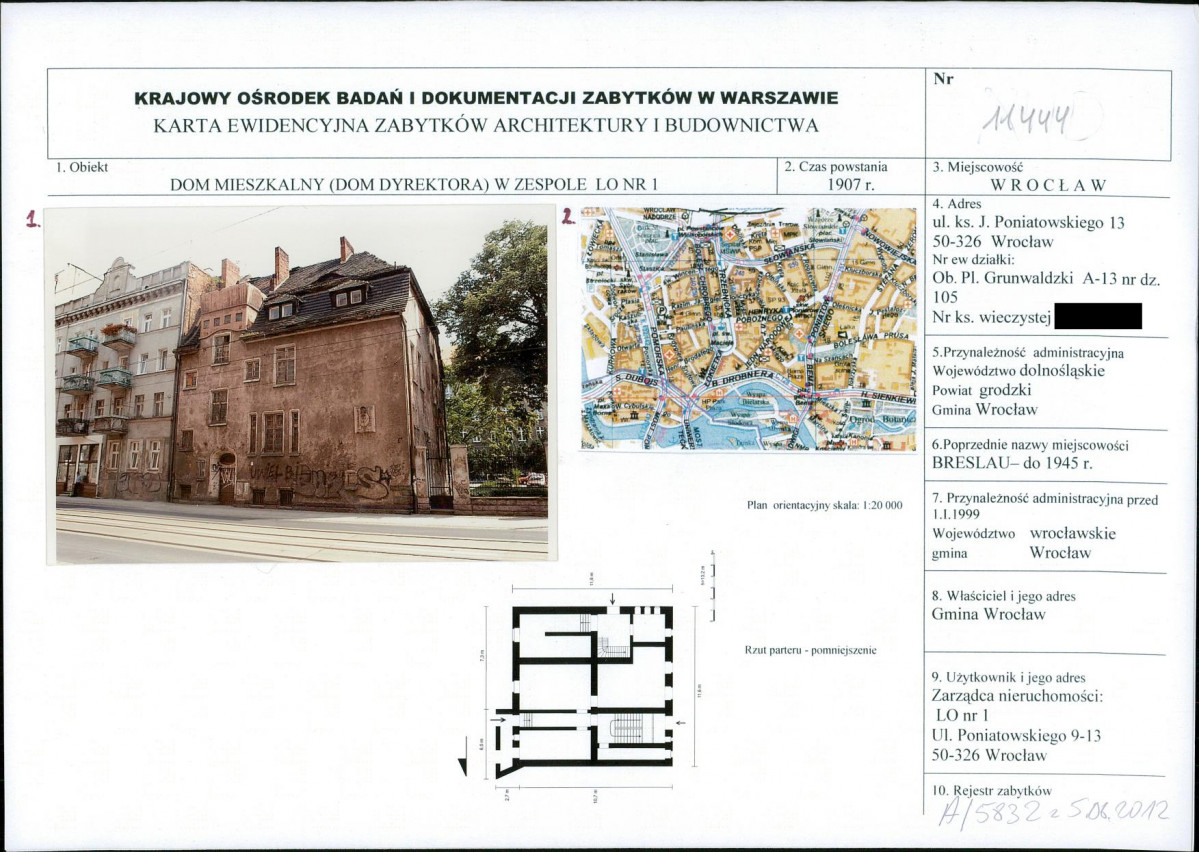Click the building photograph

pyautogui.click(x=301, y=384)
